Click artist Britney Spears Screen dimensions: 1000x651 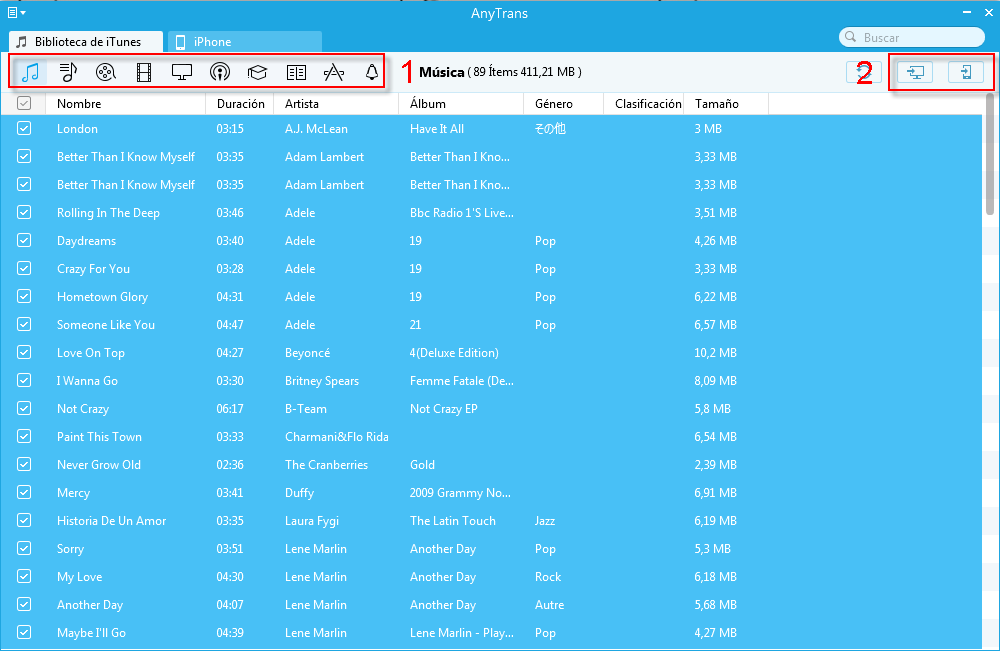click(x=322, y=381)
